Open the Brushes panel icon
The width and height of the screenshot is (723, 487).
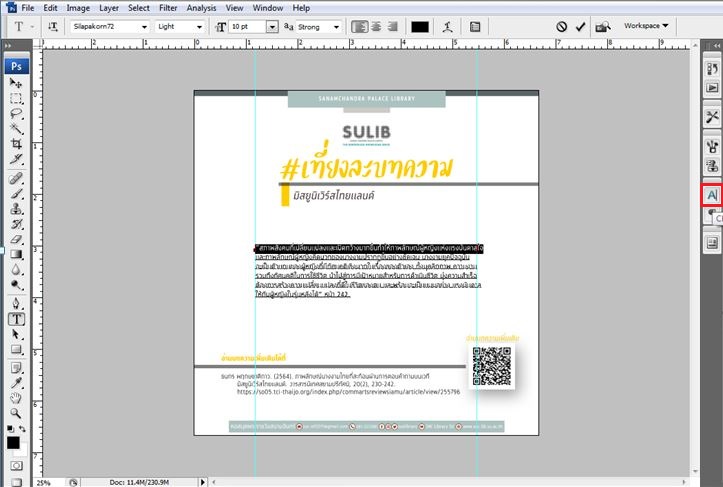point(712,147)
